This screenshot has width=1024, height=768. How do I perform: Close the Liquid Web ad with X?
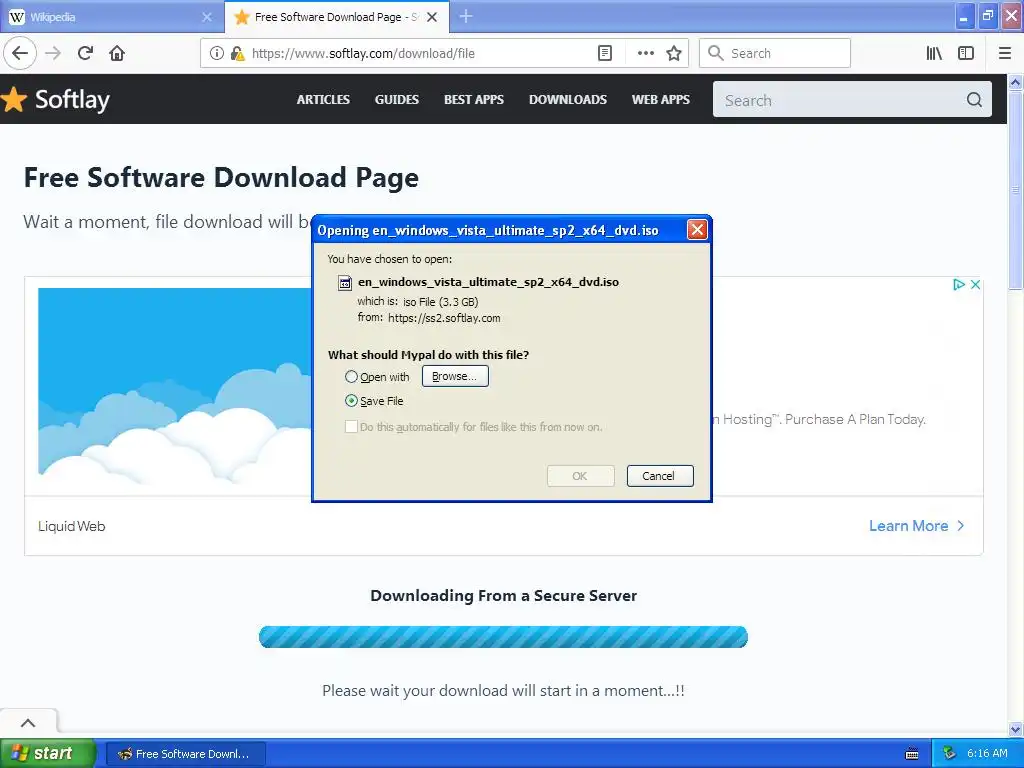975,284
